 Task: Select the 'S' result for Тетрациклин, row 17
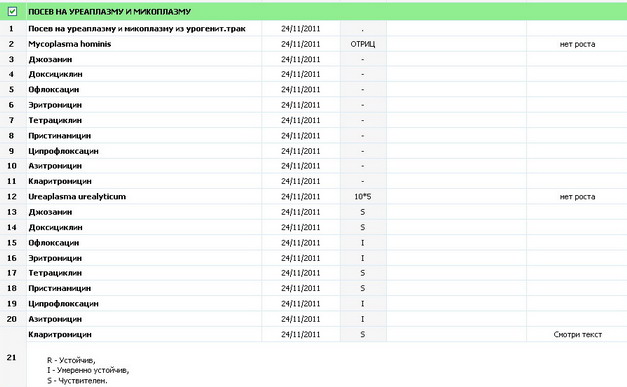[363, 273]
